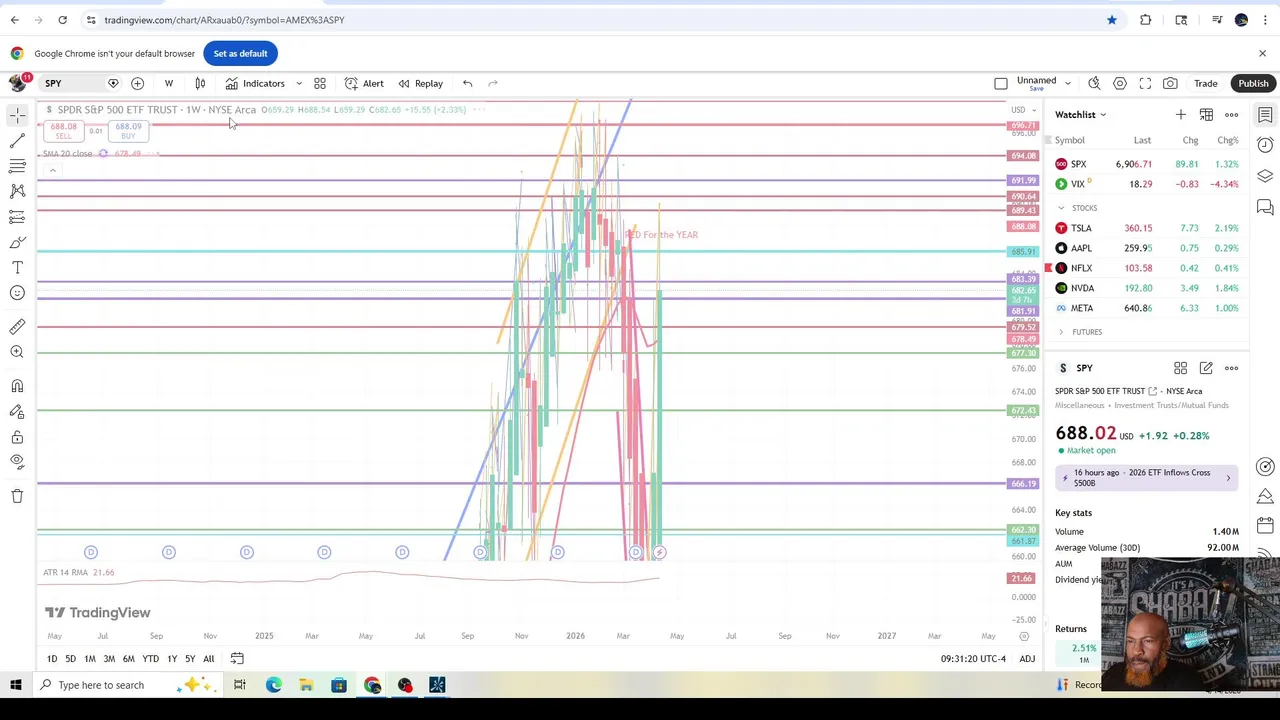Image resolution: width=1280 pixels, height=720 pixels.
Task: Expand the Unnamed layout dropdown arrow
Action: pyautogui.click(x=1067, y=83)
